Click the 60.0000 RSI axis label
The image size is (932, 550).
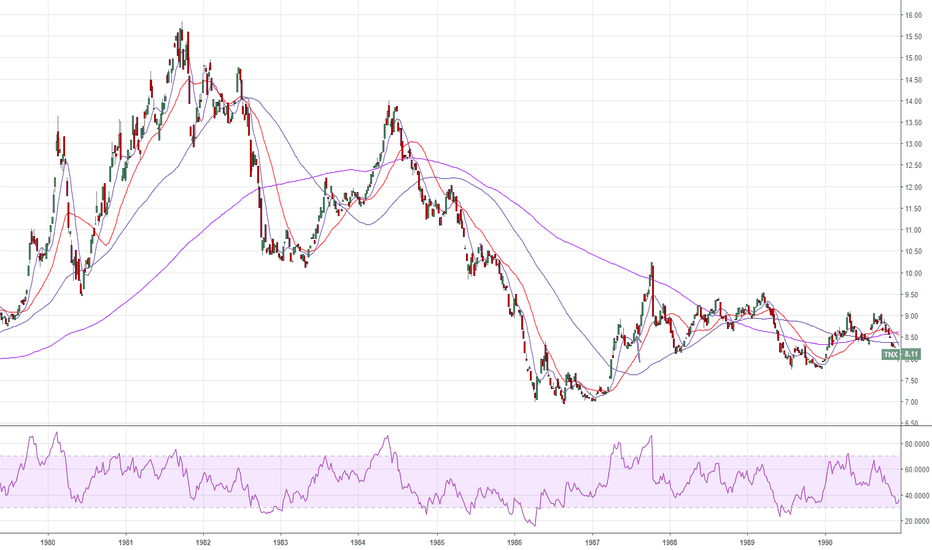(917, 470)
